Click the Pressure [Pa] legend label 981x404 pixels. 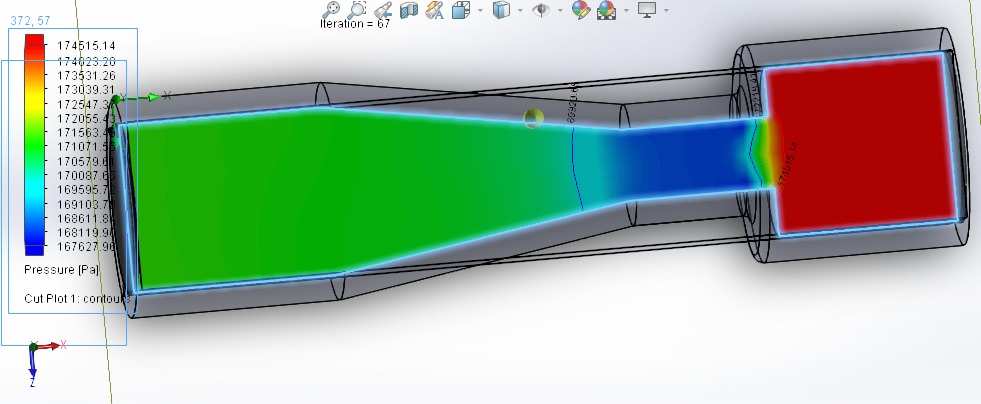pos(61,270)
